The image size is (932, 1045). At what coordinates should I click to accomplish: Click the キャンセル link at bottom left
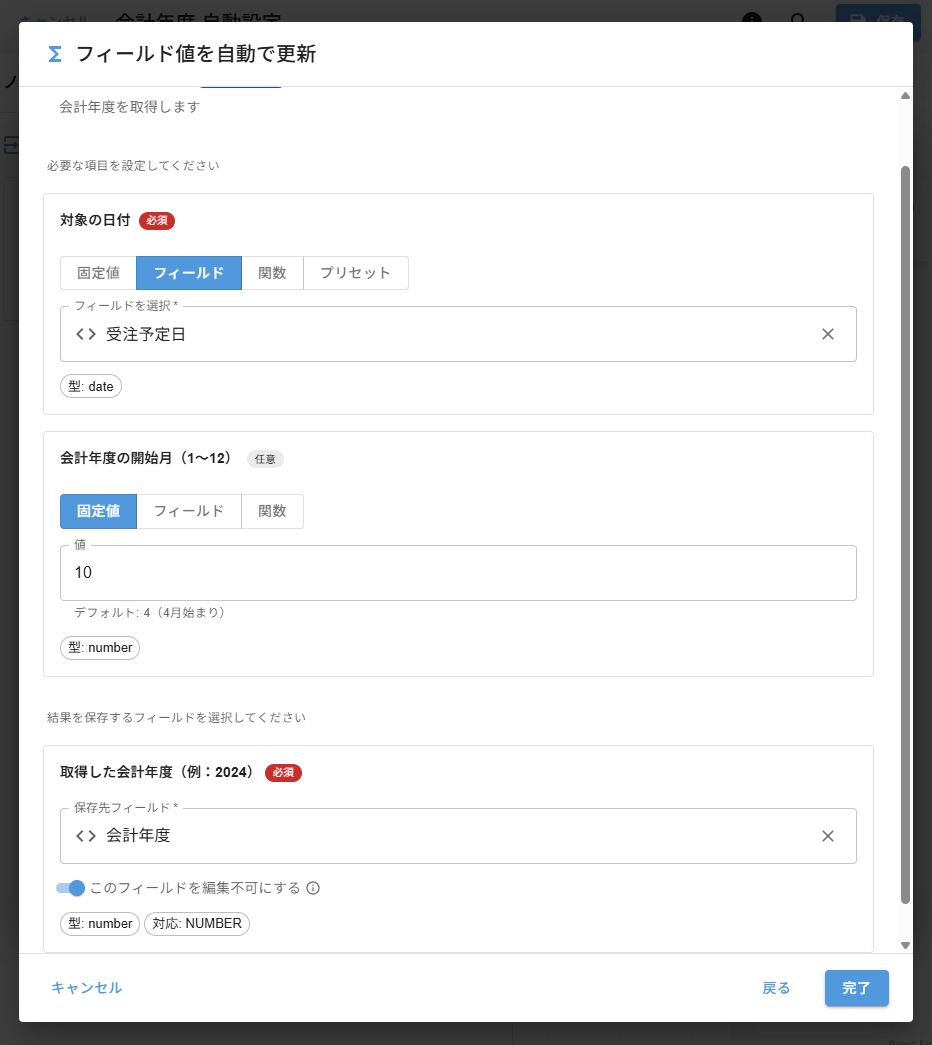[x=86, y=988]
